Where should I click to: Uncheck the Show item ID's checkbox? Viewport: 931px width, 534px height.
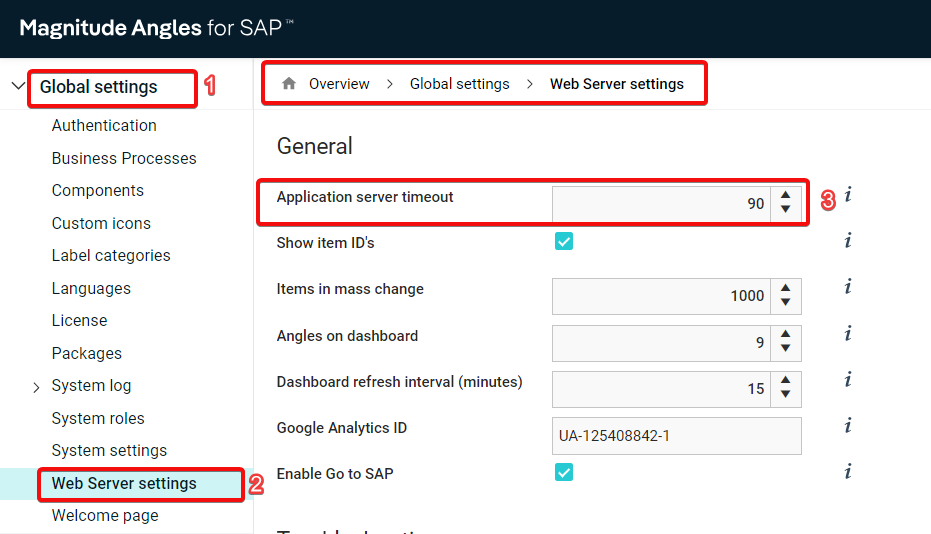563,241
